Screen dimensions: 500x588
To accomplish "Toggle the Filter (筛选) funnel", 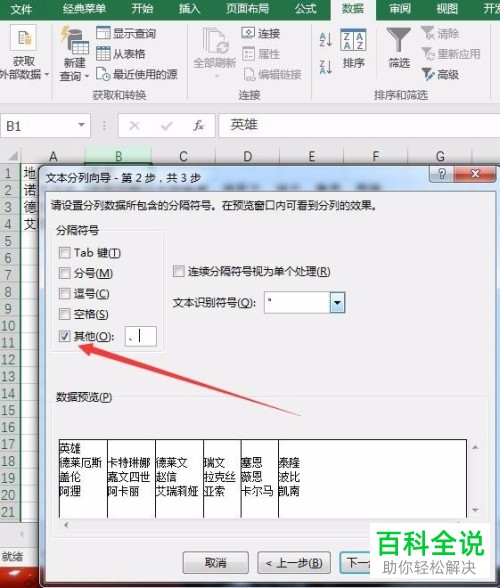I will pos(399,48).
